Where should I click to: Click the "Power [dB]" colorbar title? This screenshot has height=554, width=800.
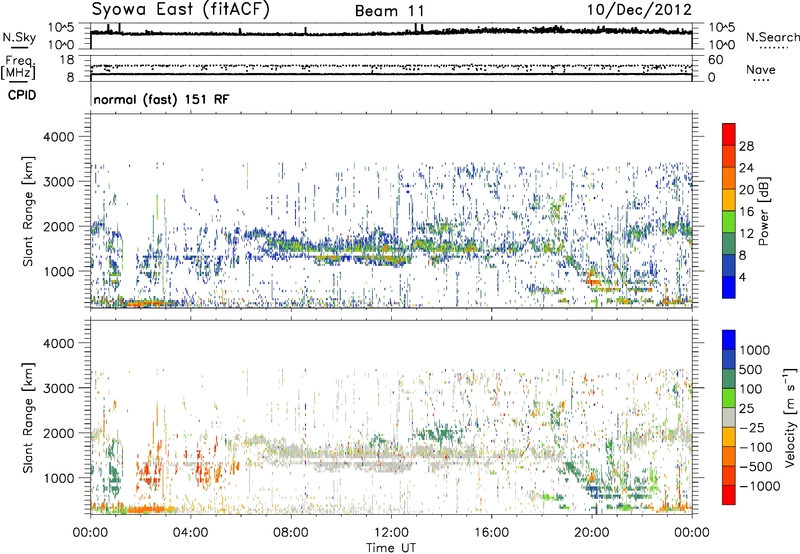coord(764,211)
